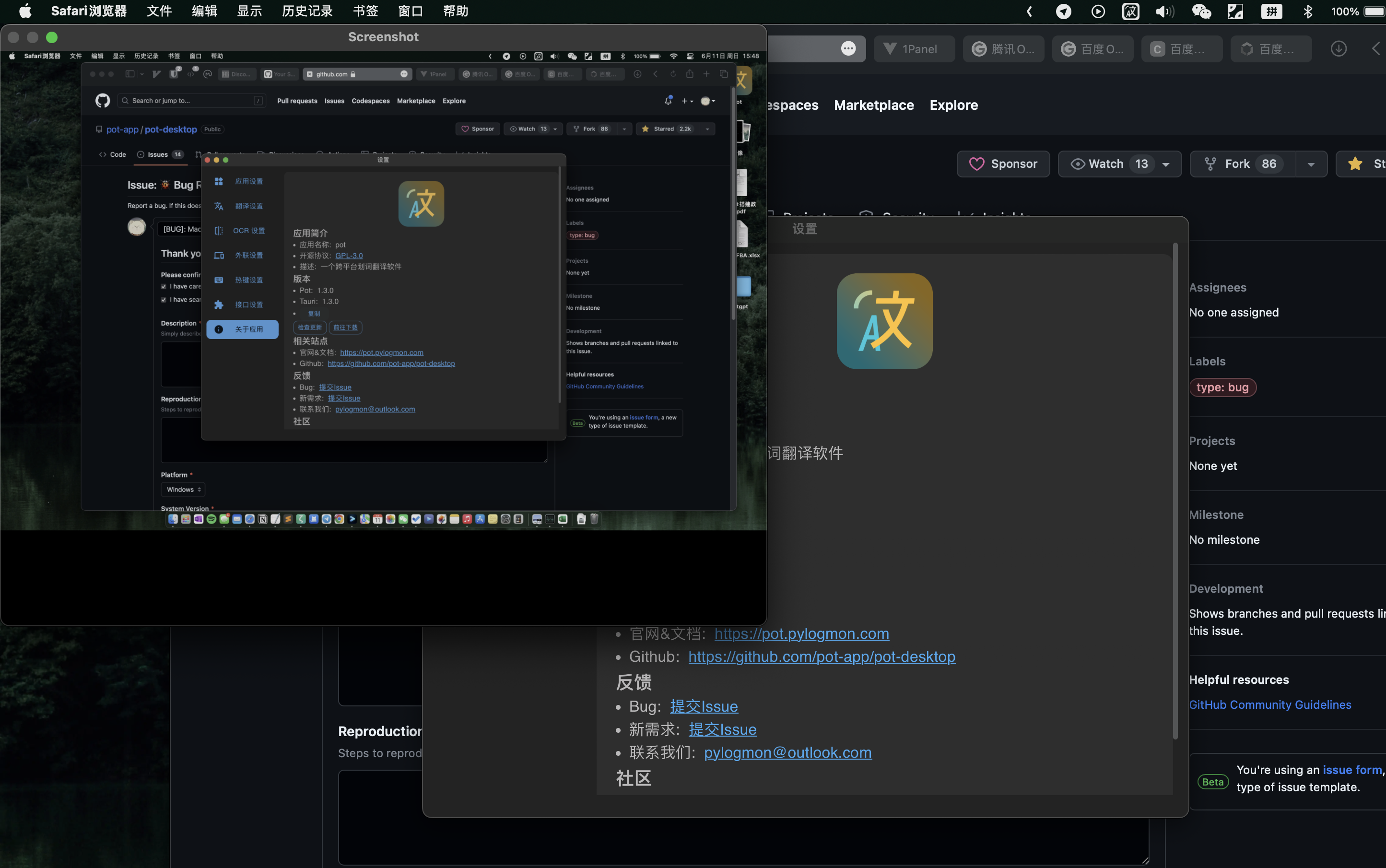
Task: Click the large Assignees heading in GitHub sidebar
Action: click(1217, 288)
